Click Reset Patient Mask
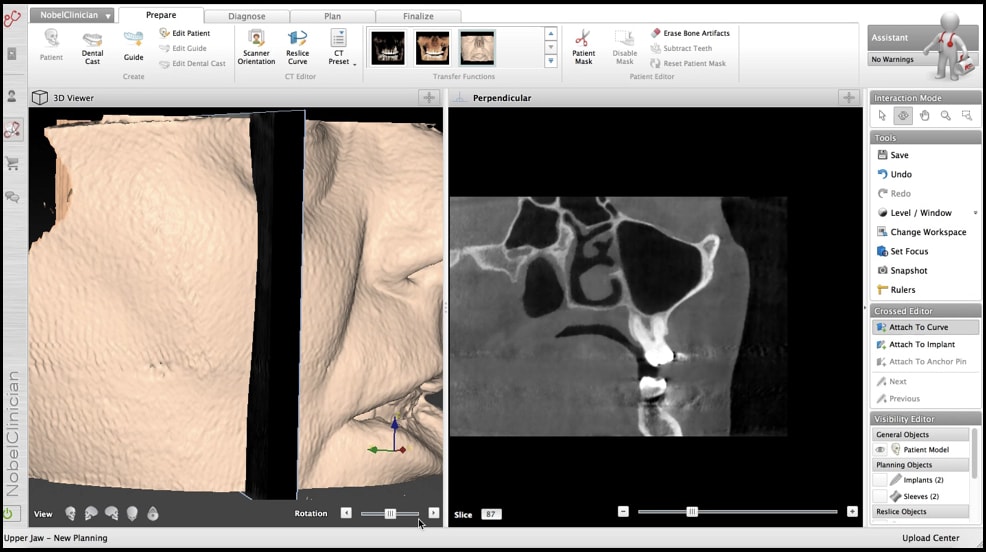This screenshot has height=552, width=986. pos(688,63)
